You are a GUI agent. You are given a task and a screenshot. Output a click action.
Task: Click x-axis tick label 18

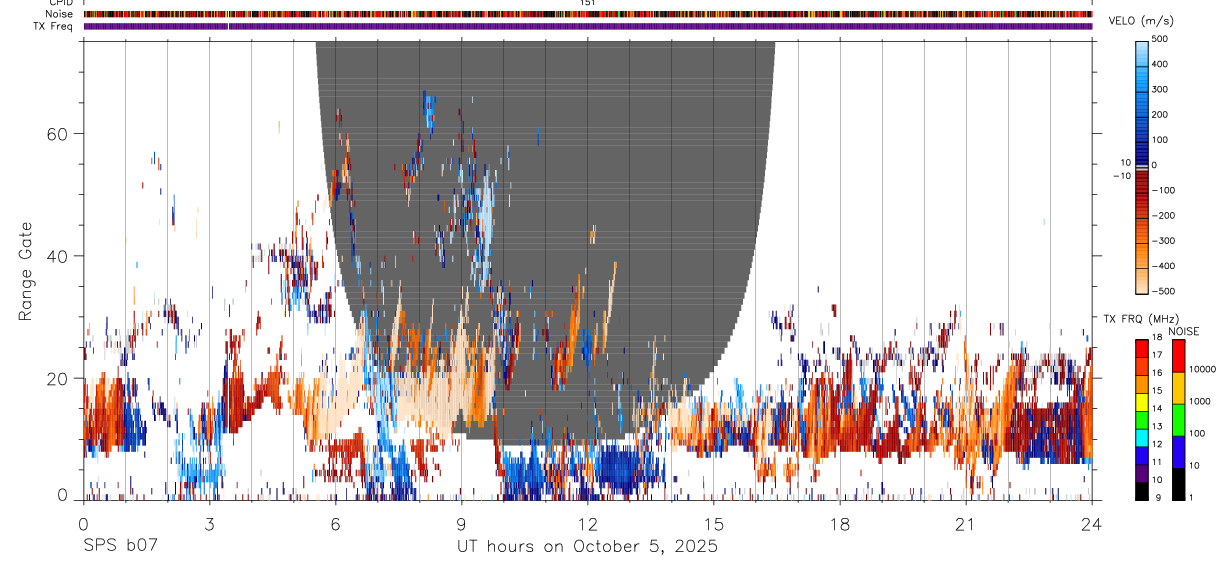pos(840,524)
